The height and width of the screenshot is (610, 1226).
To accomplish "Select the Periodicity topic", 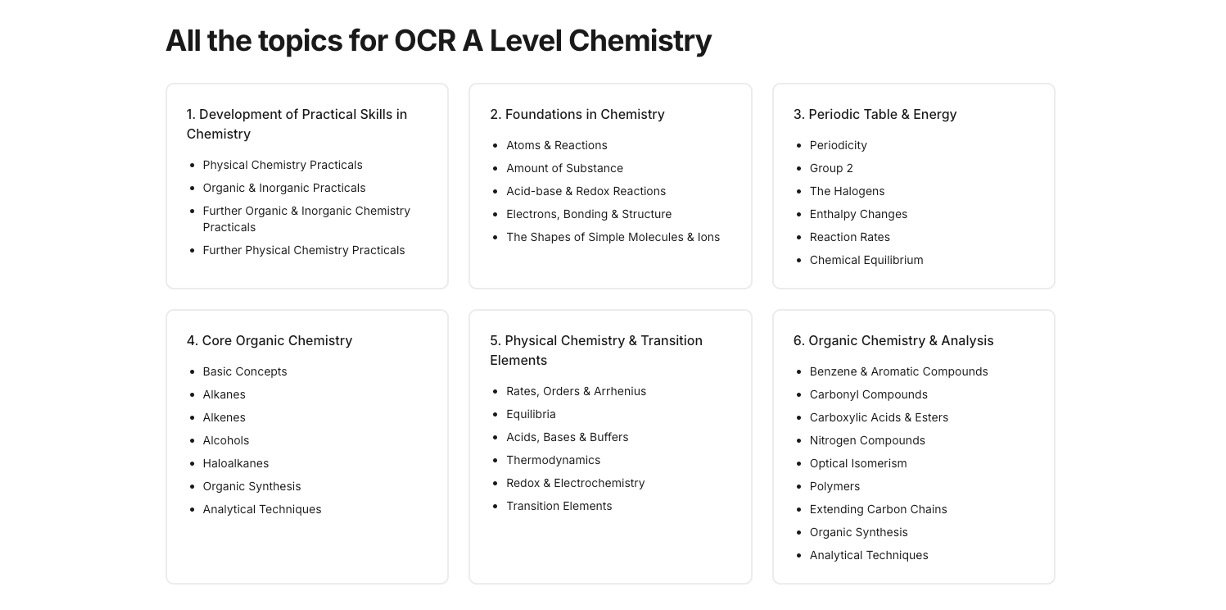I will pos(838,145).
